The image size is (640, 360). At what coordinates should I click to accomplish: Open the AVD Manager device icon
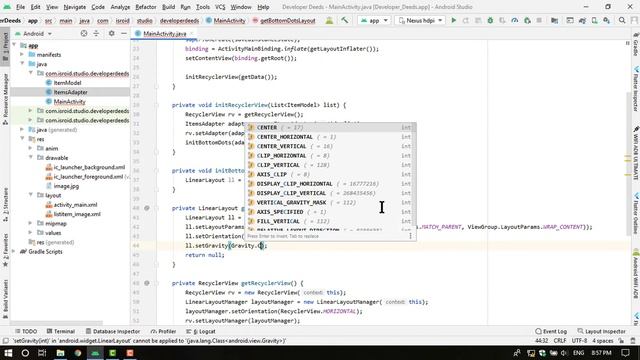click(595, 20)
